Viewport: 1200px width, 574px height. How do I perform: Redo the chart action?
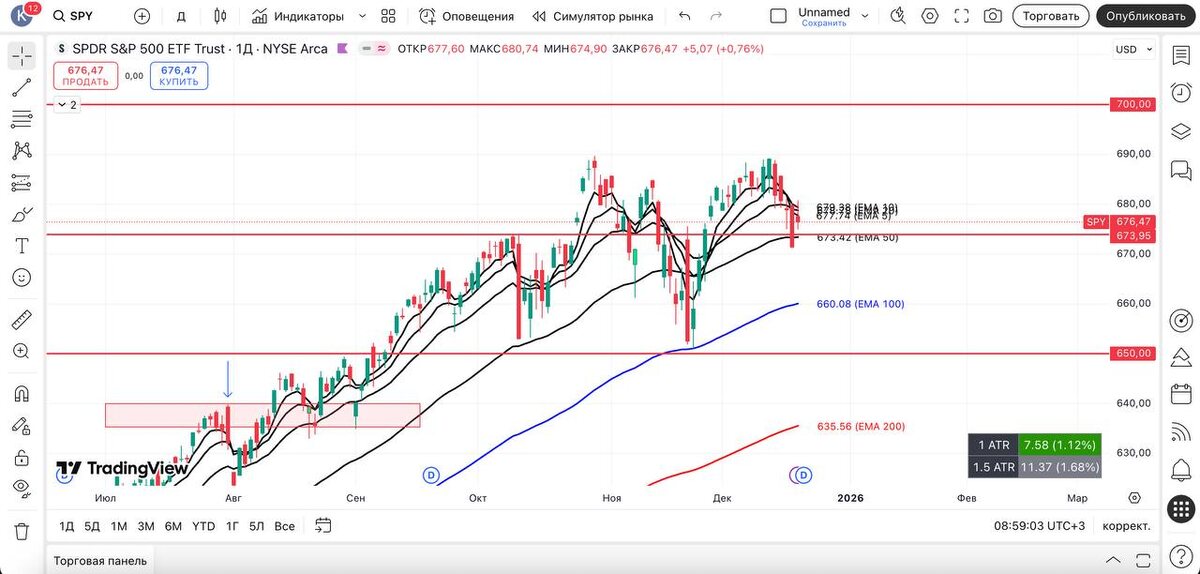(x=716, y=16)
